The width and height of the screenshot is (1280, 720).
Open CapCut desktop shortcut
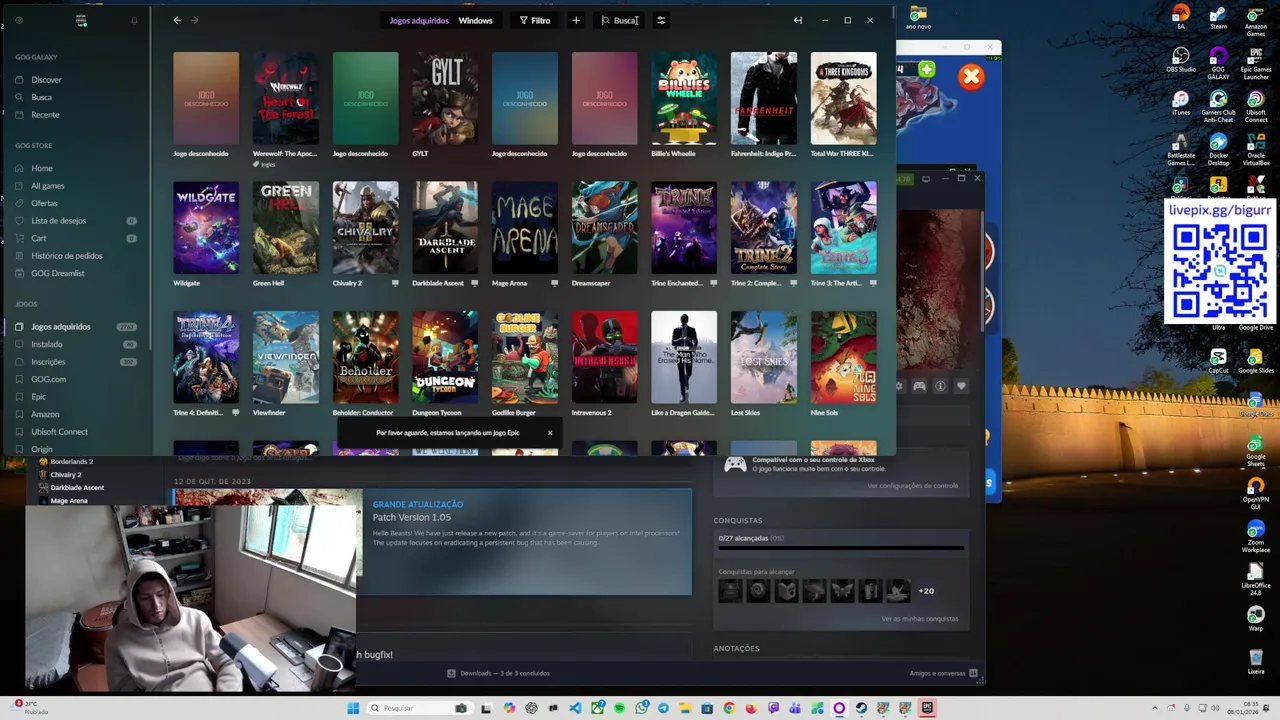(1218, 361)
